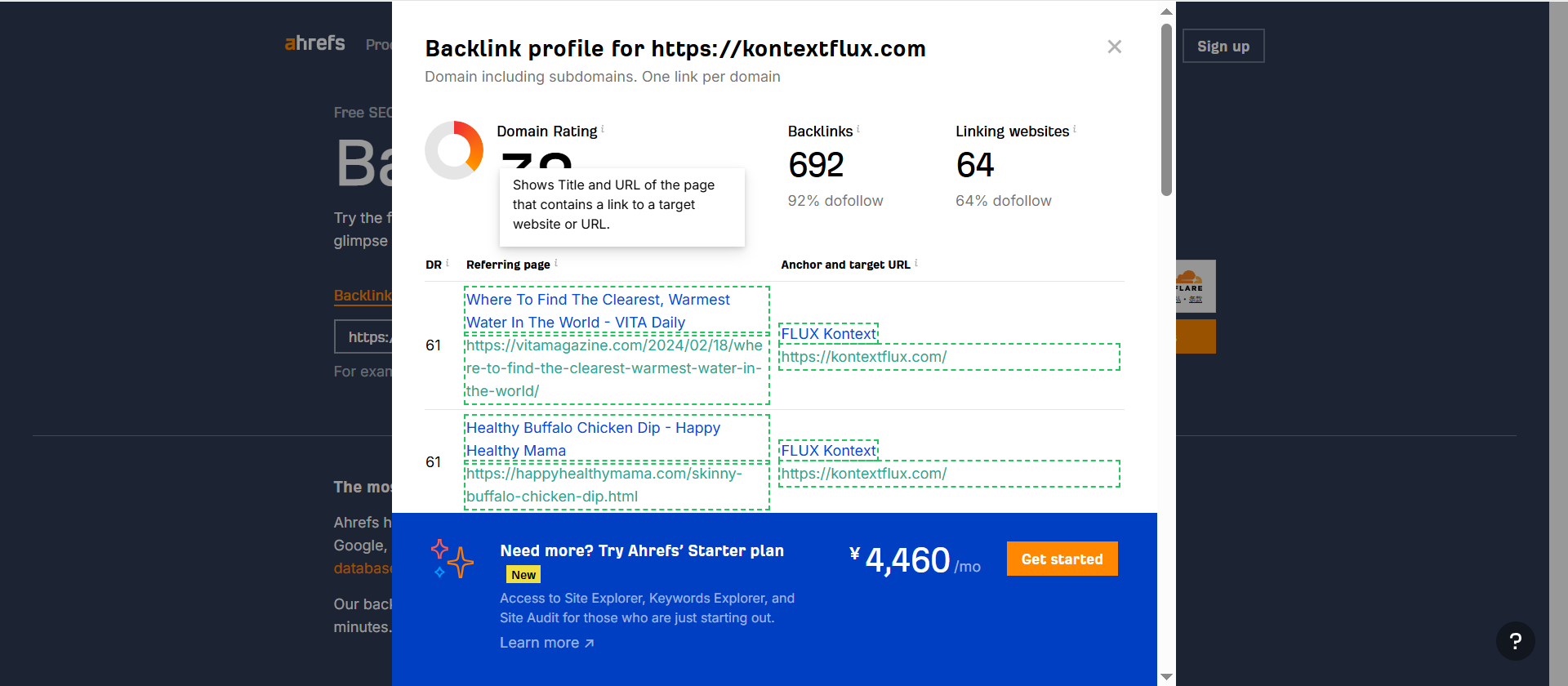Viewport: 1568px width, 686px height.
Task: Click the info icon beside Domain Rating
Action: [x=603, y=129]
